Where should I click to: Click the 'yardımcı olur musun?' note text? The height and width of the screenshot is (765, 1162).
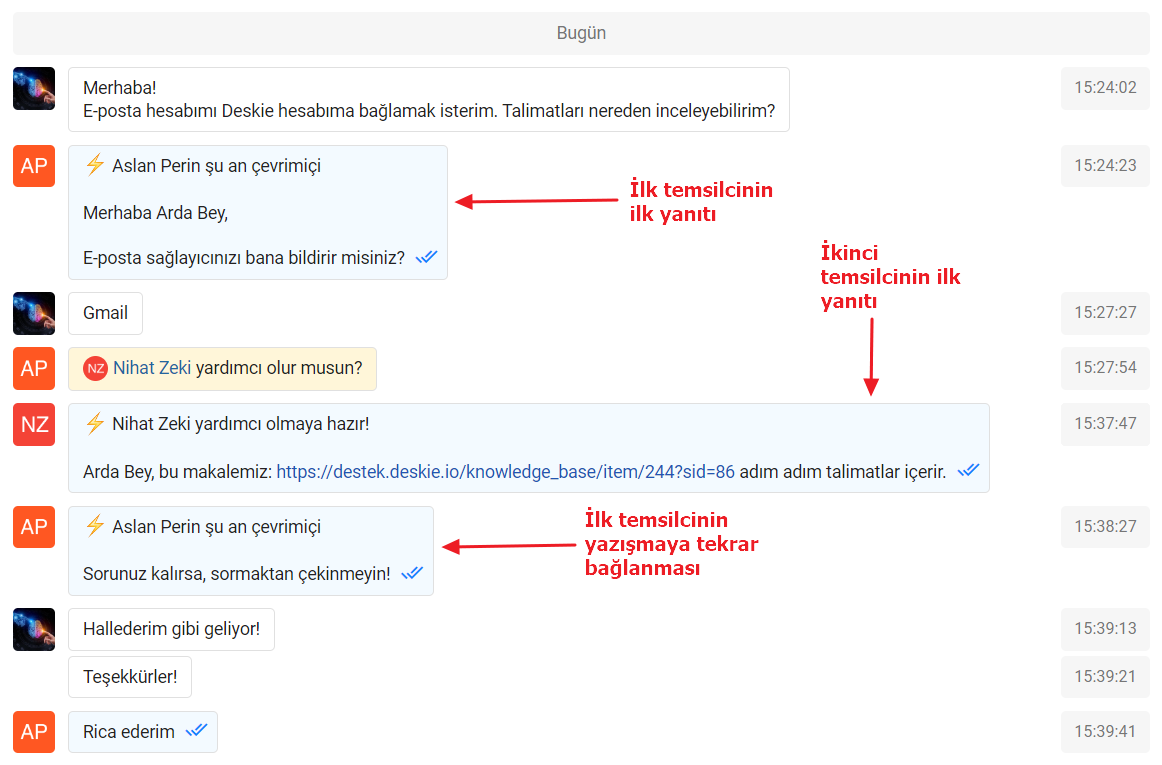pyautogui.click(x=279, y=368)
